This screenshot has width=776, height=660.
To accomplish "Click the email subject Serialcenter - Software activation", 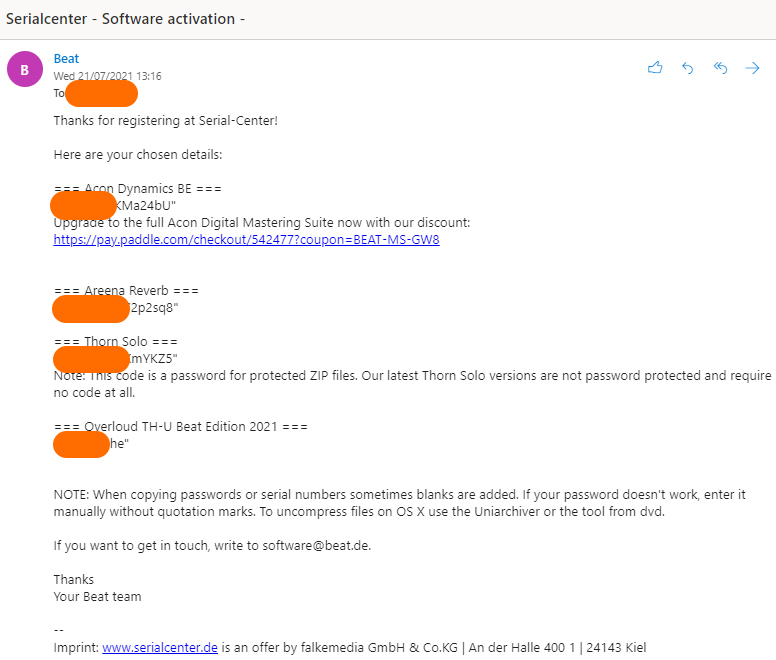I will (126, 19).
